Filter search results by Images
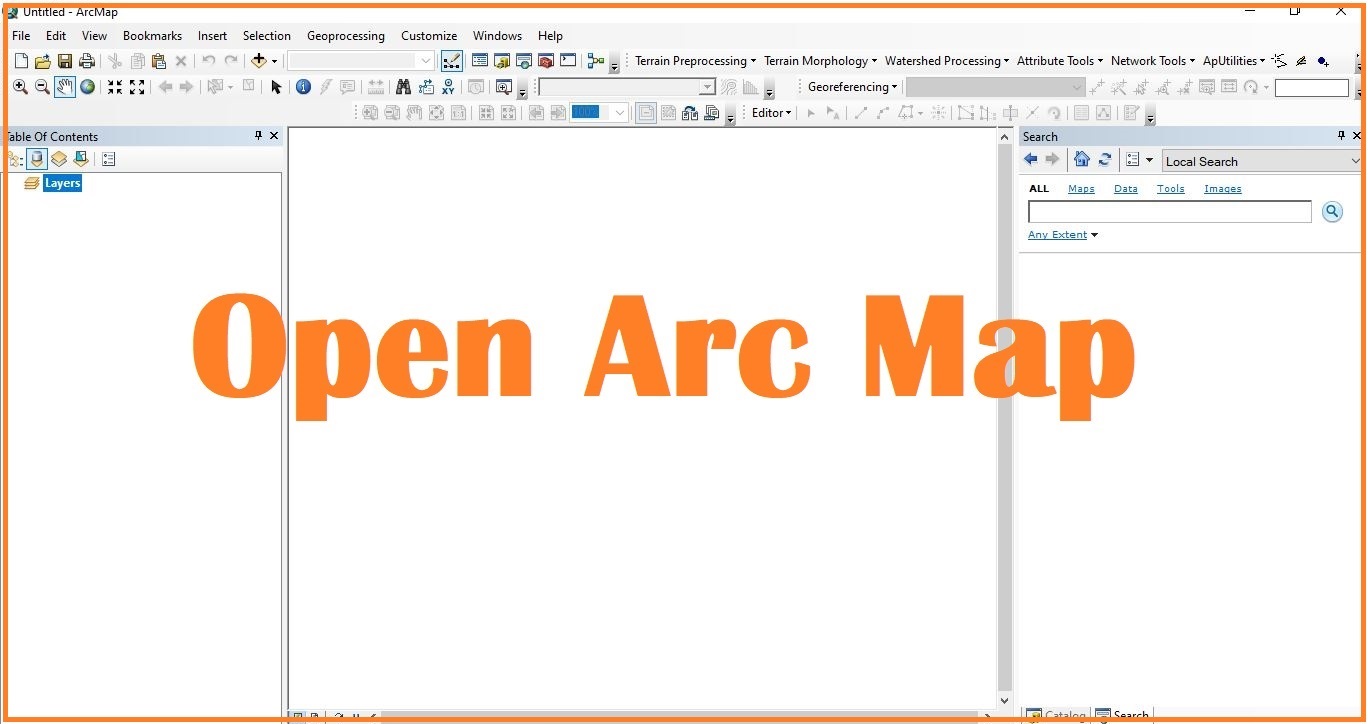 point(1222,188)
